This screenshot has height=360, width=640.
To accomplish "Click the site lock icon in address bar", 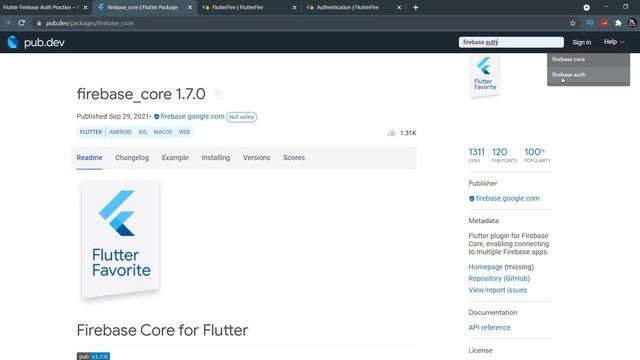I will [39, 23].
